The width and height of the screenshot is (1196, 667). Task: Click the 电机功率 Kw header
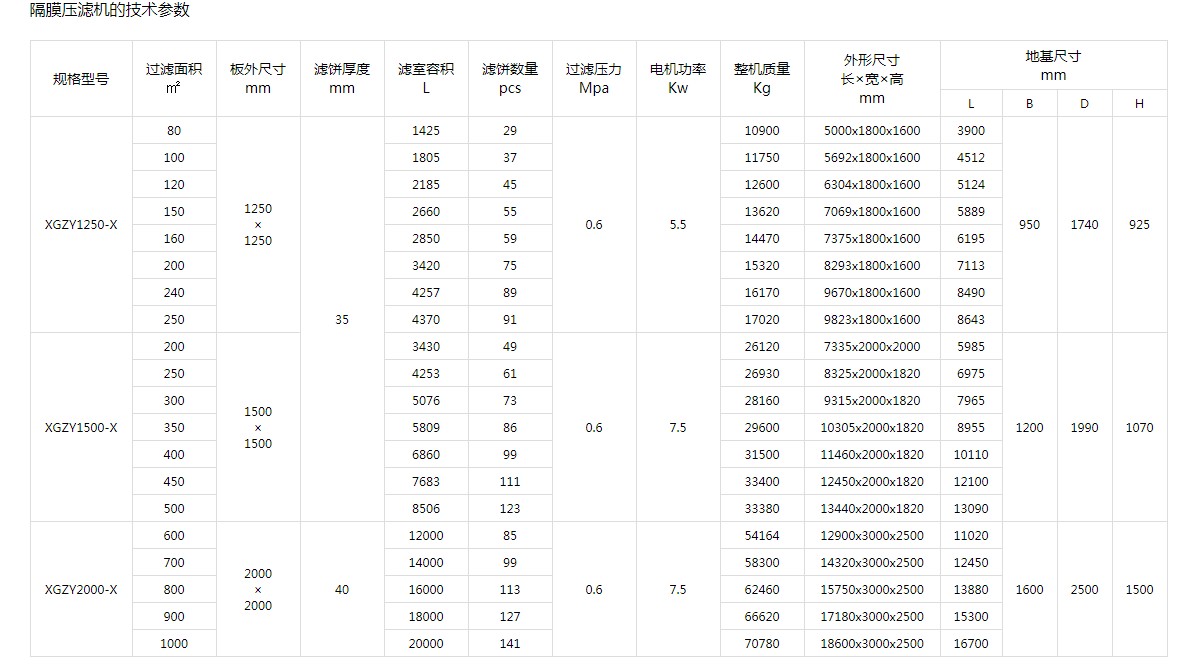tap(678, 78)
